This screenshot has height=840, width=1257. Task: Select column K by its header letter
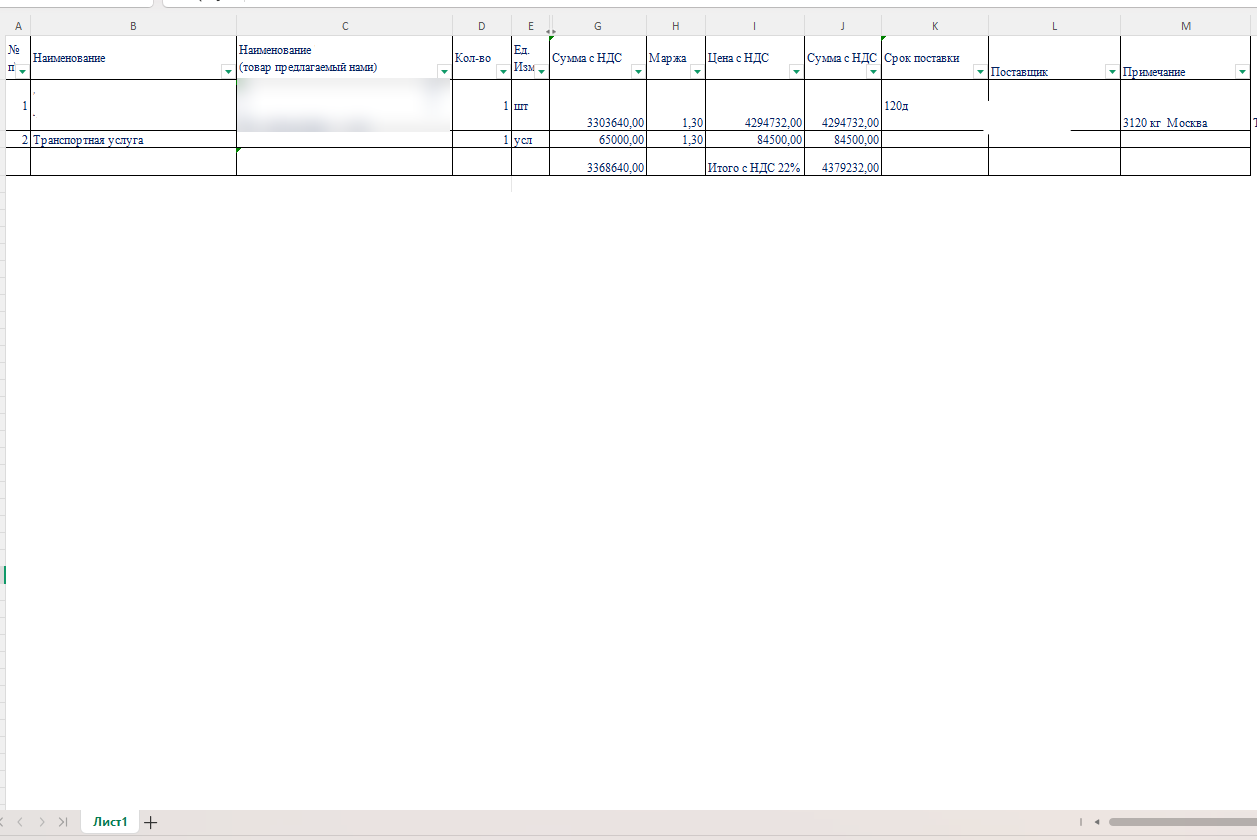pyautogui.click(x=935, y=26)
